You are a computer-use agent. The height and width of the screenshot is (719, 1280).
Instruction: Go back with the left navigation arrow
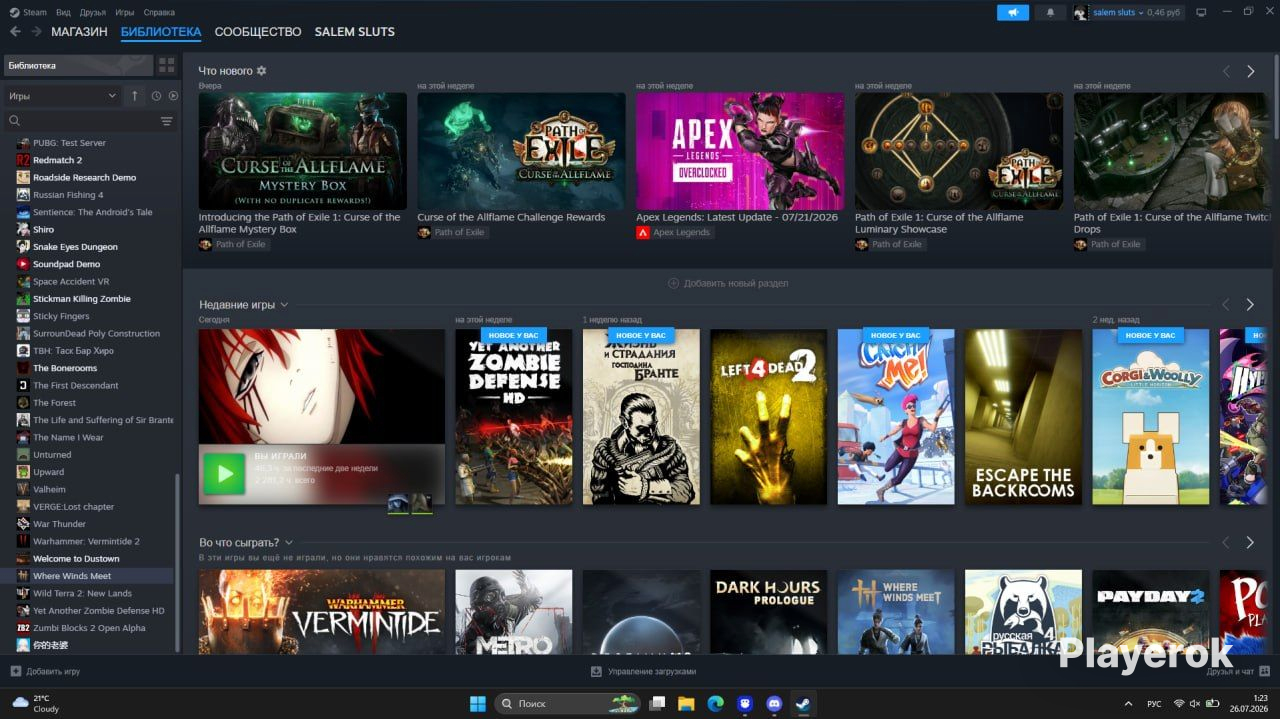tap(15, 32)
